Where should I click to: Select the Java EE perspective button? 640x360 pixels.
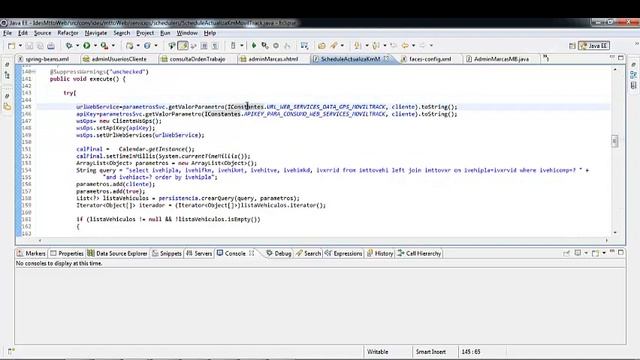594,46
